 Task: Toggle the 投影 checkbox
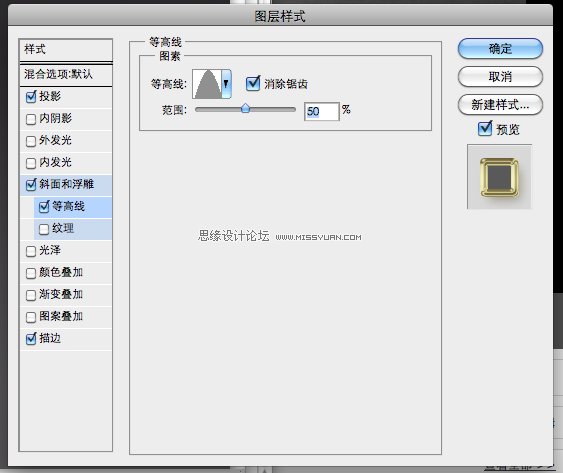31,97
